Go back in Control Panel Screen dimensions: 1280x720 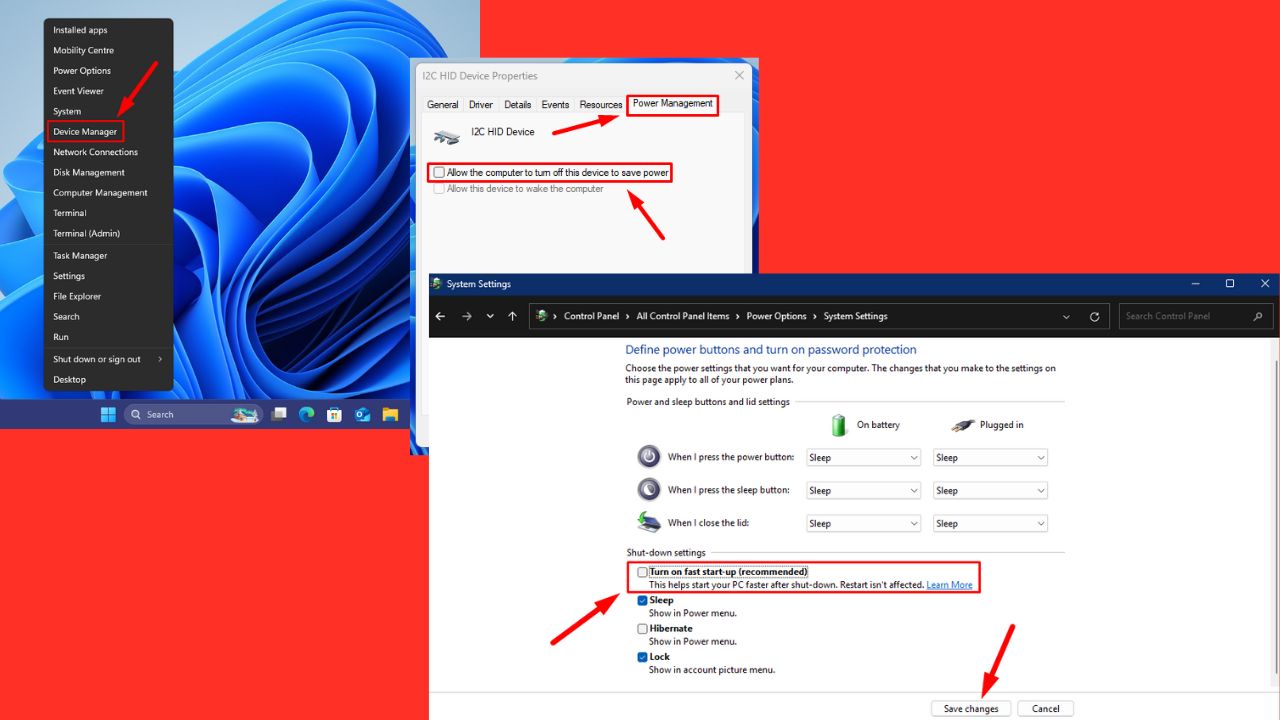click(x=441, y=316)
